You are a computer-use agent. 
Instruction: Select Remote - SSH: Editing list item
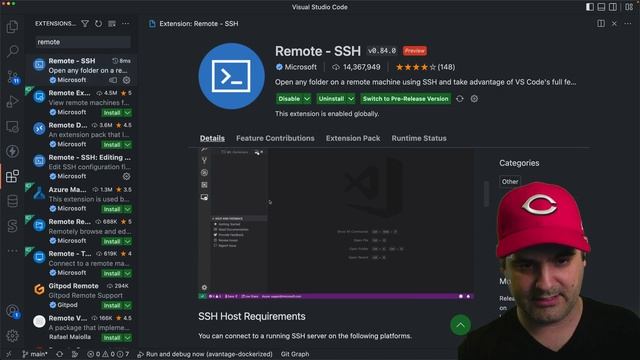(x=82, y=167)
